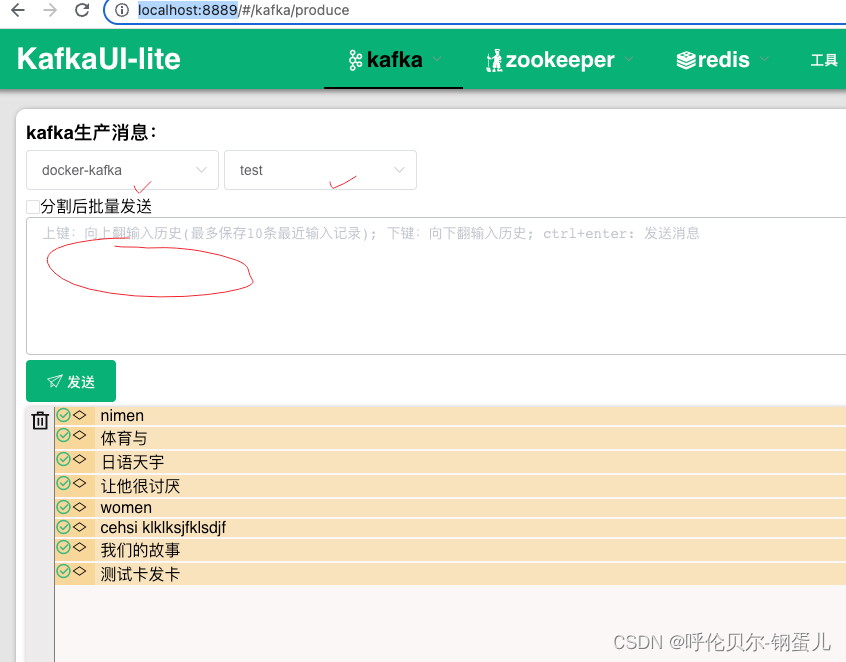The width and height of the screenshot is (846, 662).
Task: Open the redis menu tab
Action: [722, 59]
